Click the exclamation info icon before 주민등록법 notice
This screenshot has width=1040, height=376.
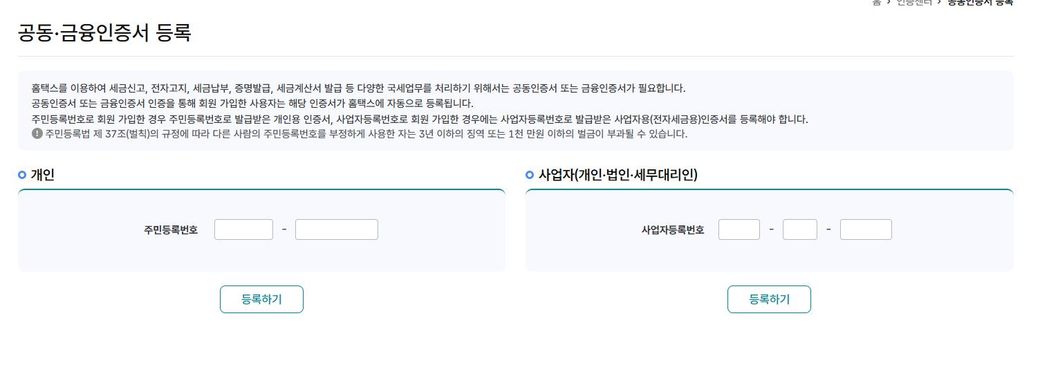[37, 133]
